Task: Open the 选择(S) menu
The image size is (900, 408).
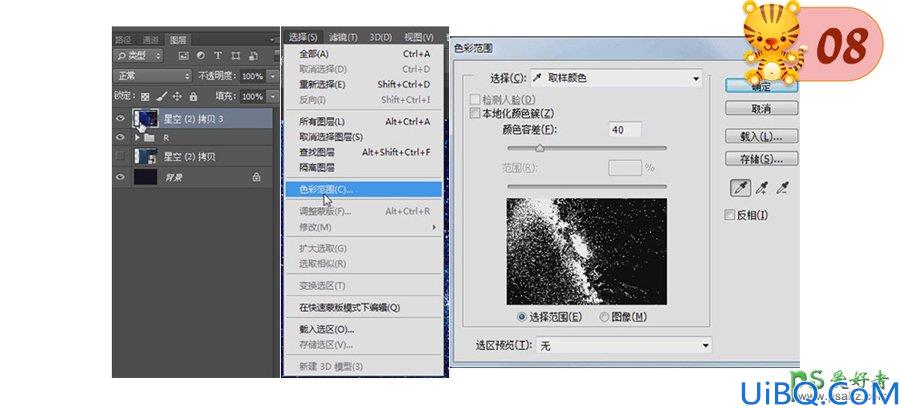Action: (303, 37)
